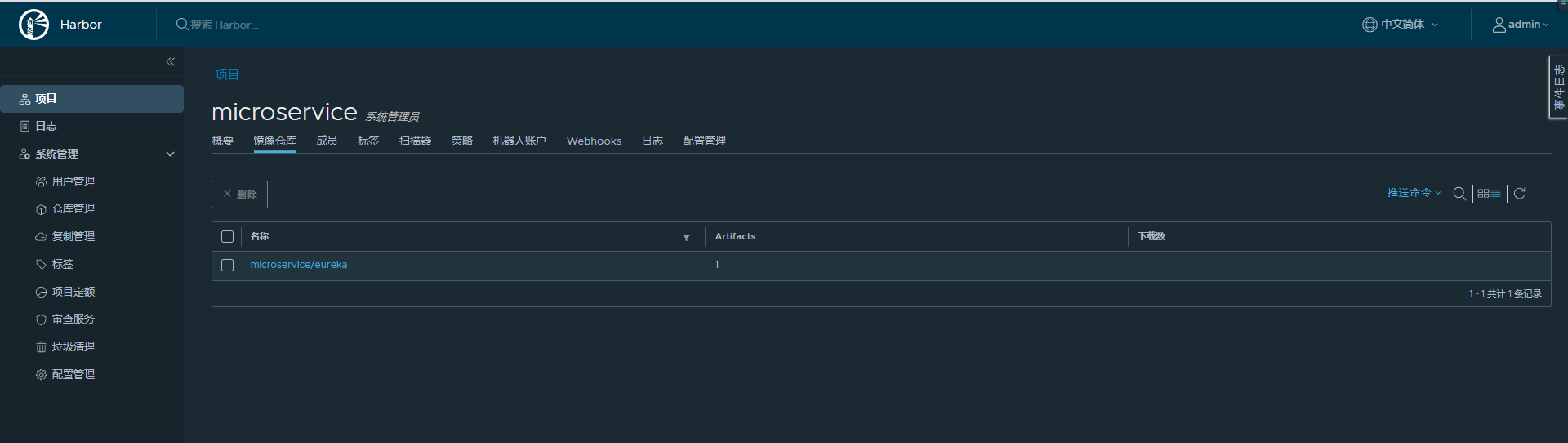Open the admin account dropdown

coord(1521,25)
